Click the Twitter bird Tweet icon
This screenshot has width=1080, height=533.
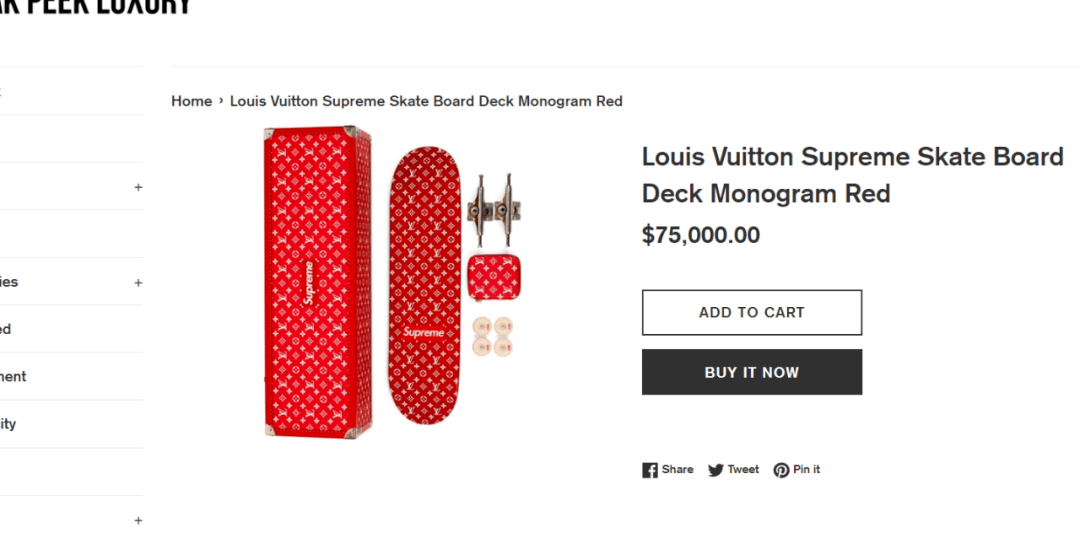(716, 470)
